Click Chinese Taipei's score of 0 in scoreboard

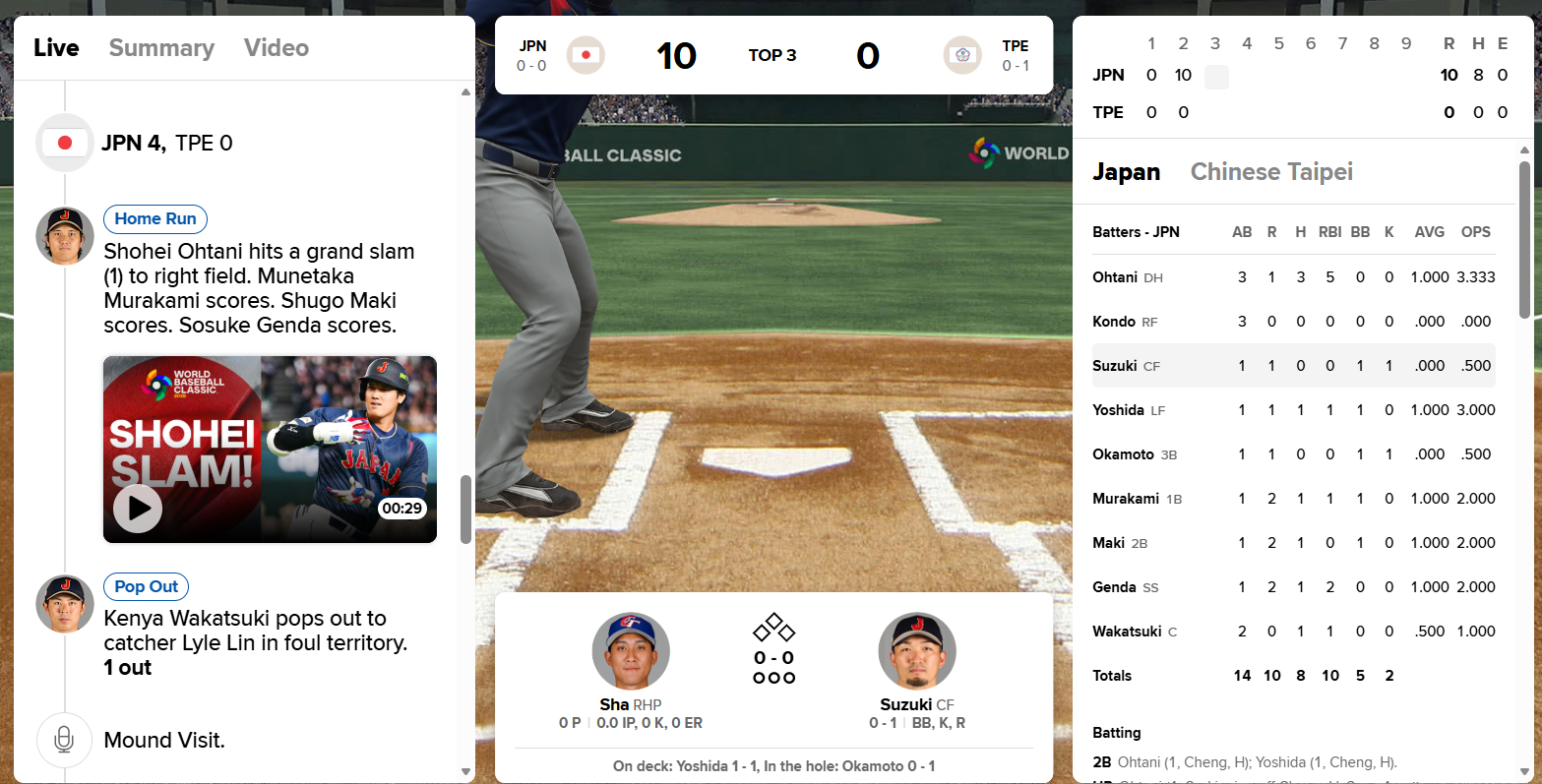click(868, 56)
